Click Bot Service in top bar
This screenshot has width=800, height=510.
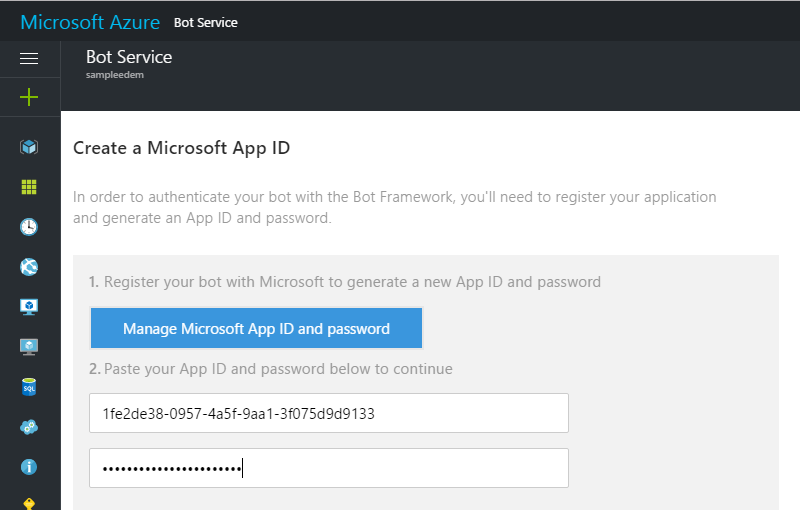coord(205,22)
